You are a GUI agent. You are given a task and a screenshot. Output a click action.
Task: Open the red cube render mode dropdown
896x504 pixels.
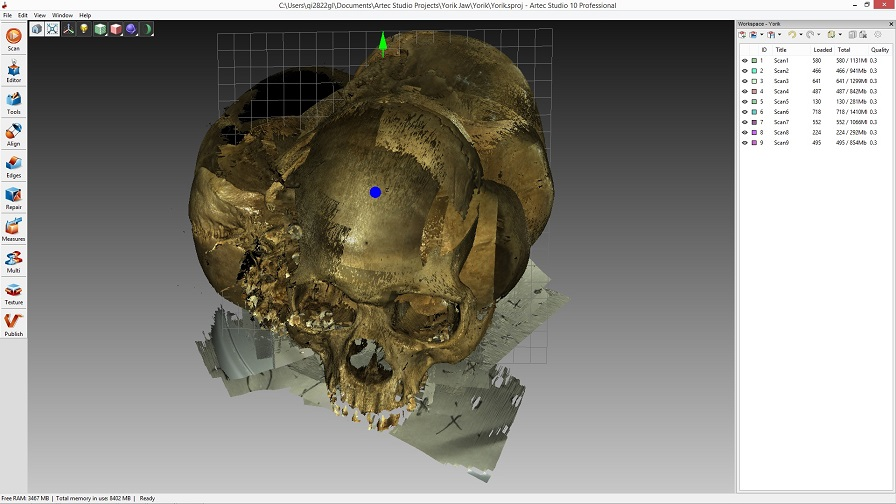(116, 29)
